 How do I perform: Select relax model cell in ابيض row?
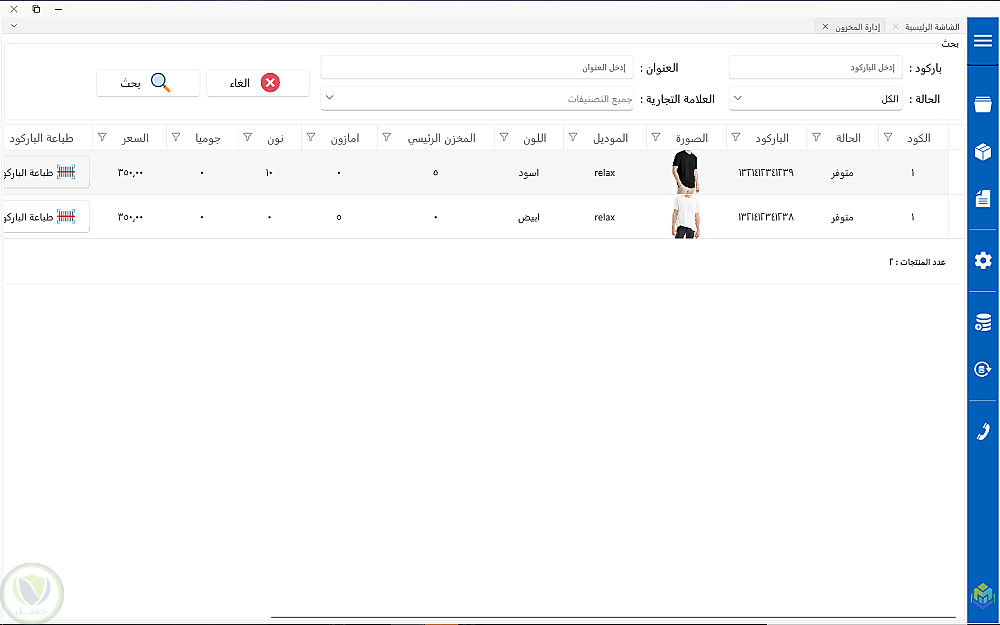click(605, 217)
